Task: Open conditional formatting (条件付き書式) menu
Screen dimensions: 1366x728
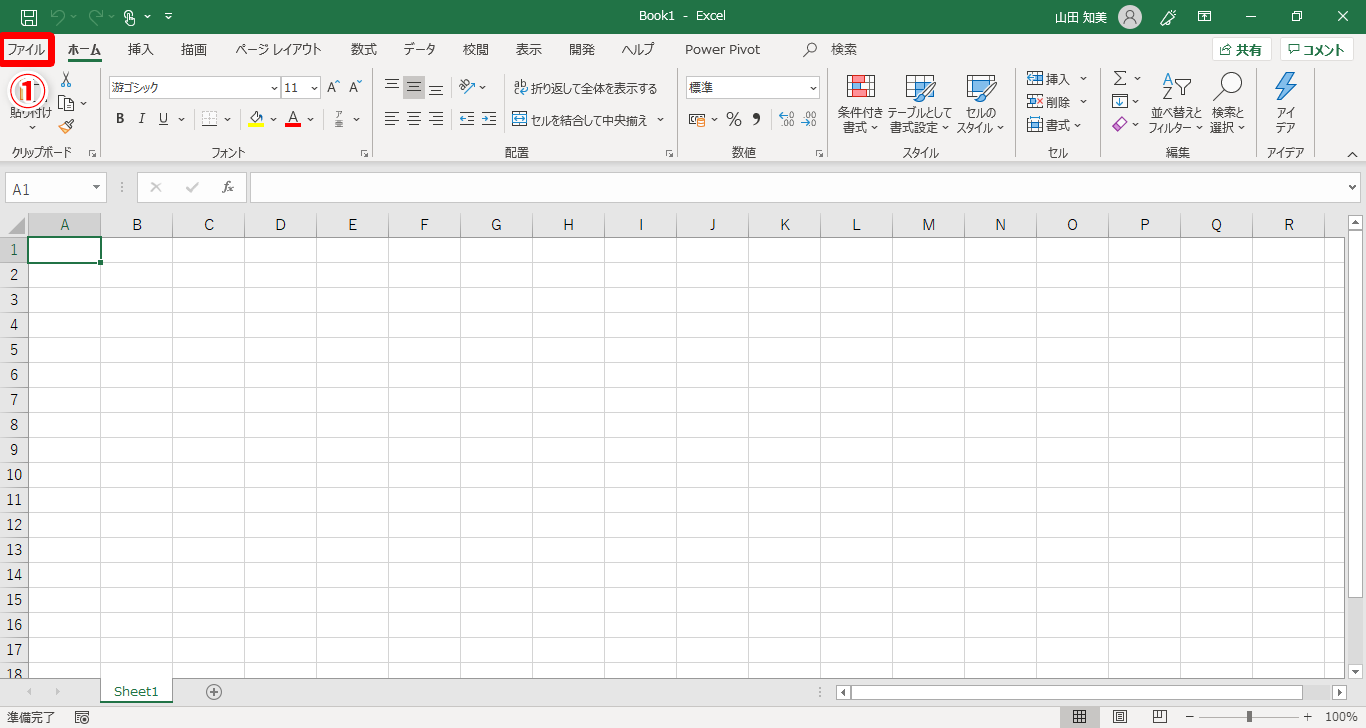Action: tap(860, 104)
